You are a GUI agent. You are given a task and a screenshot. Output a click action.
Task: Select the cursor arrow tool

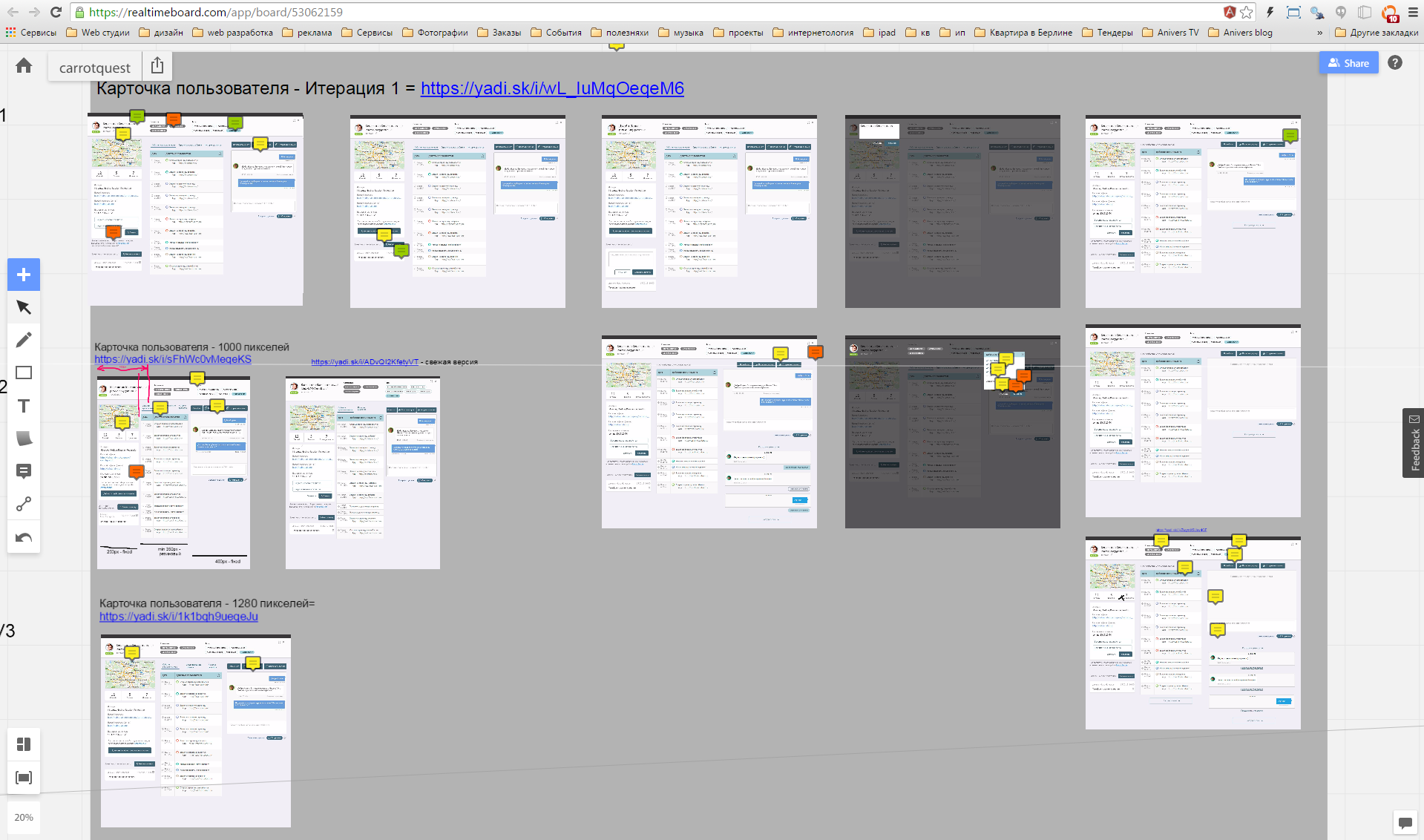tap(24, 307)
